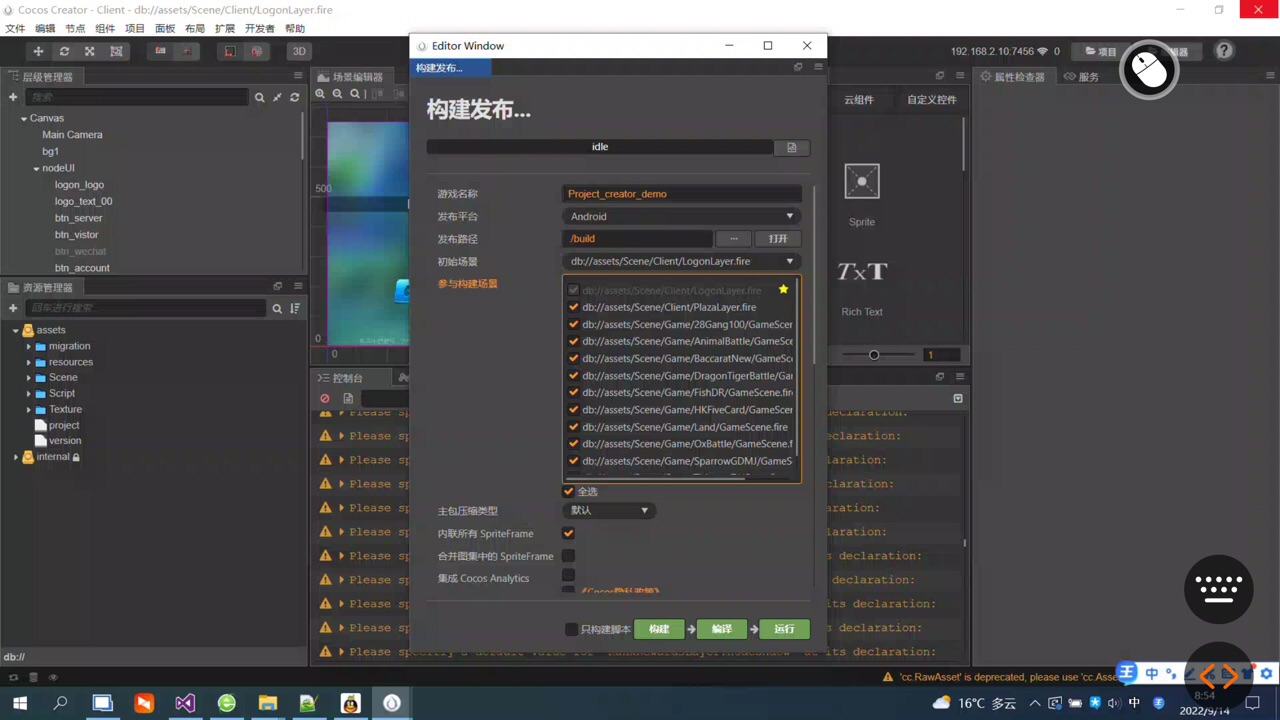Image resolution: width=1280 pixels, height=720 pixels.
Task: Collapse the nodeUI node
Action: point(36,168)
